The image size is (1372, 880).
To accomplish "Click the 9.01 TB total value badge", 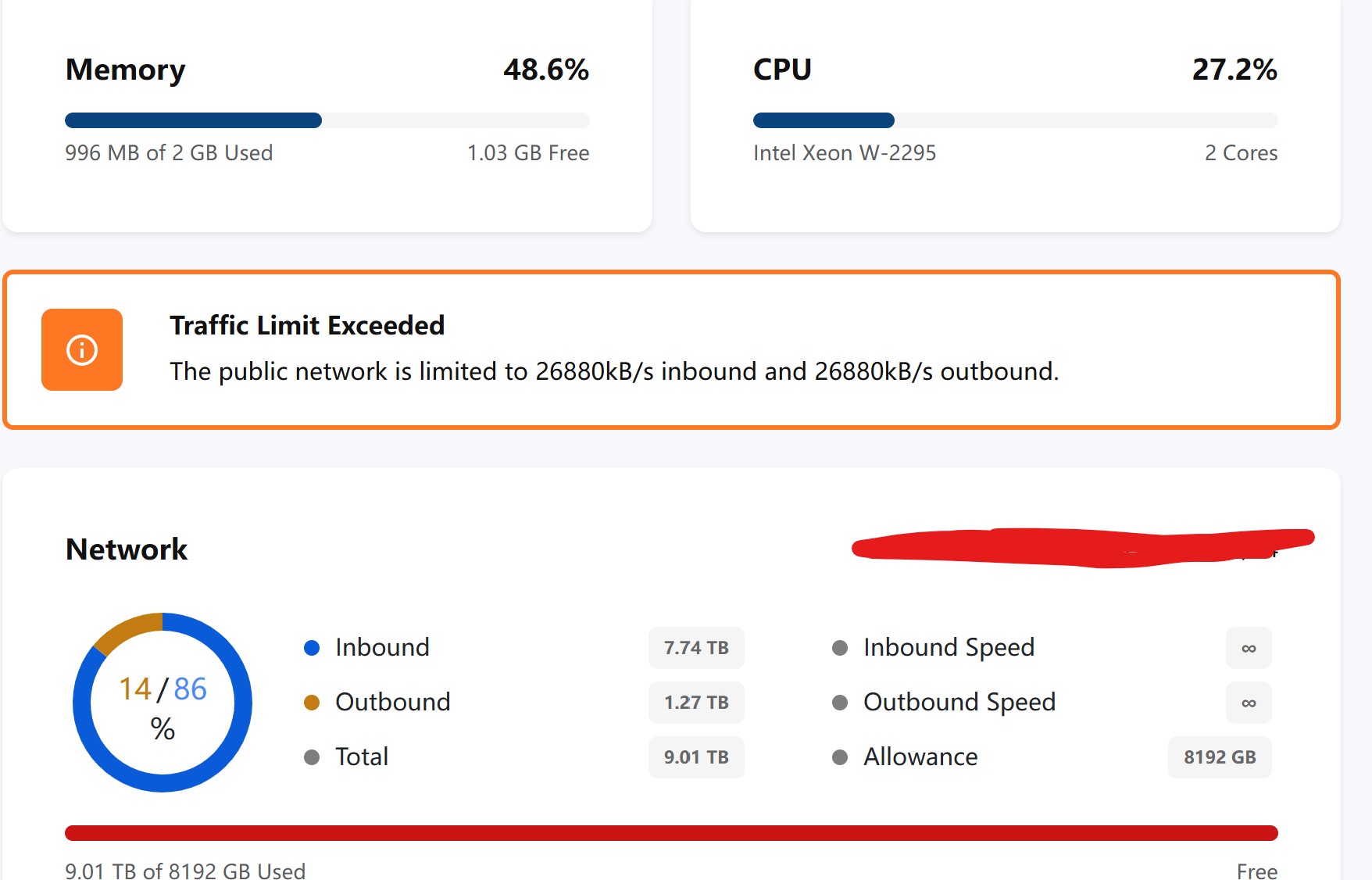I will [696, 757].
